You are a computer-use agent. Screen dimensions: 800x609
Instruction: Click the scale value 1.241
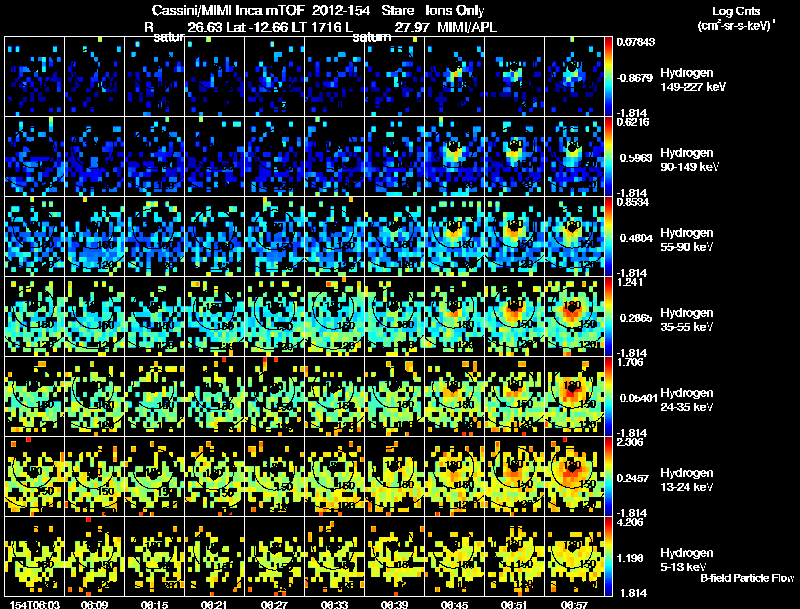click(x=630, y=282)
